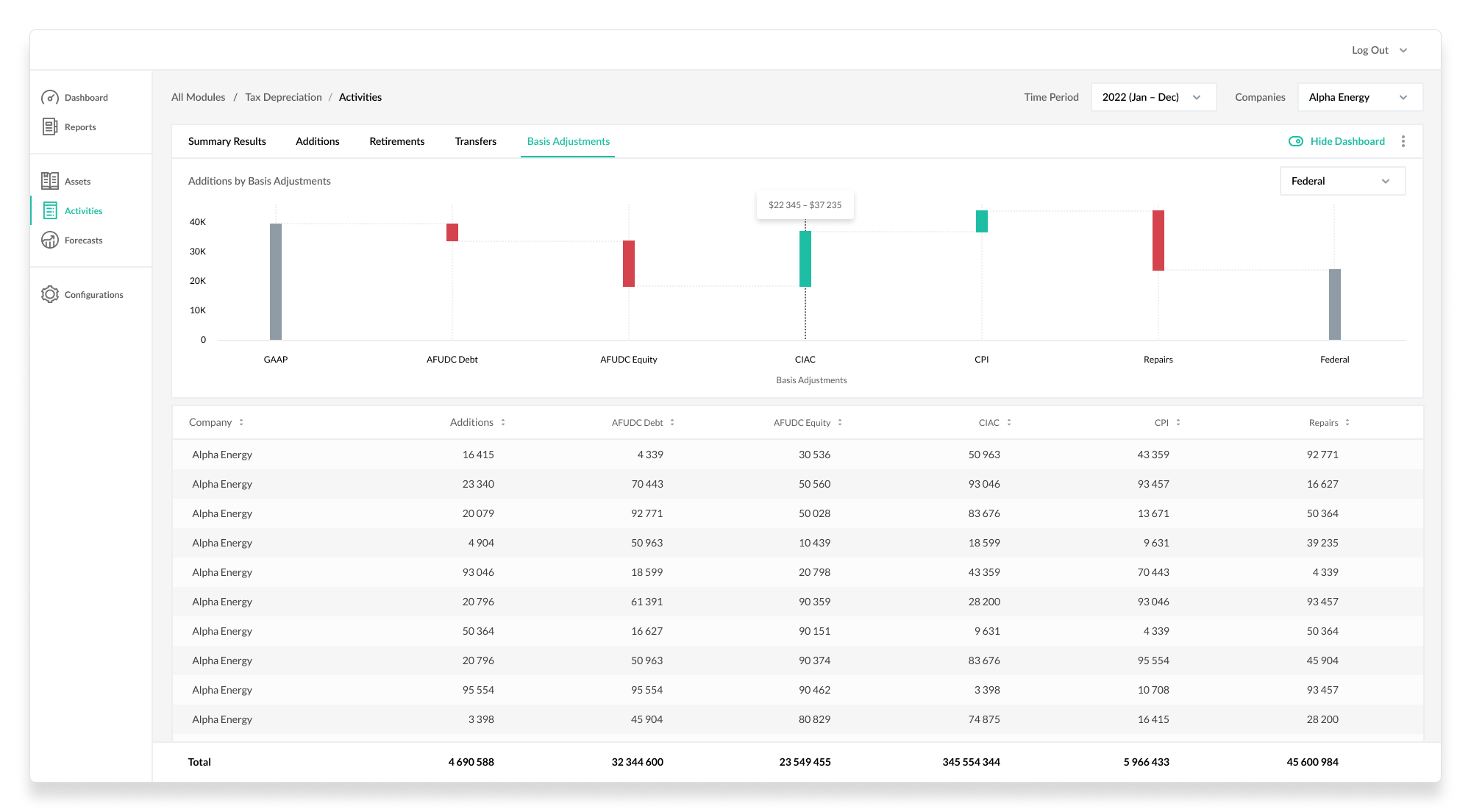Open the Forecasts chart icon
1471x812 pixels.
[x=50, y=240]
